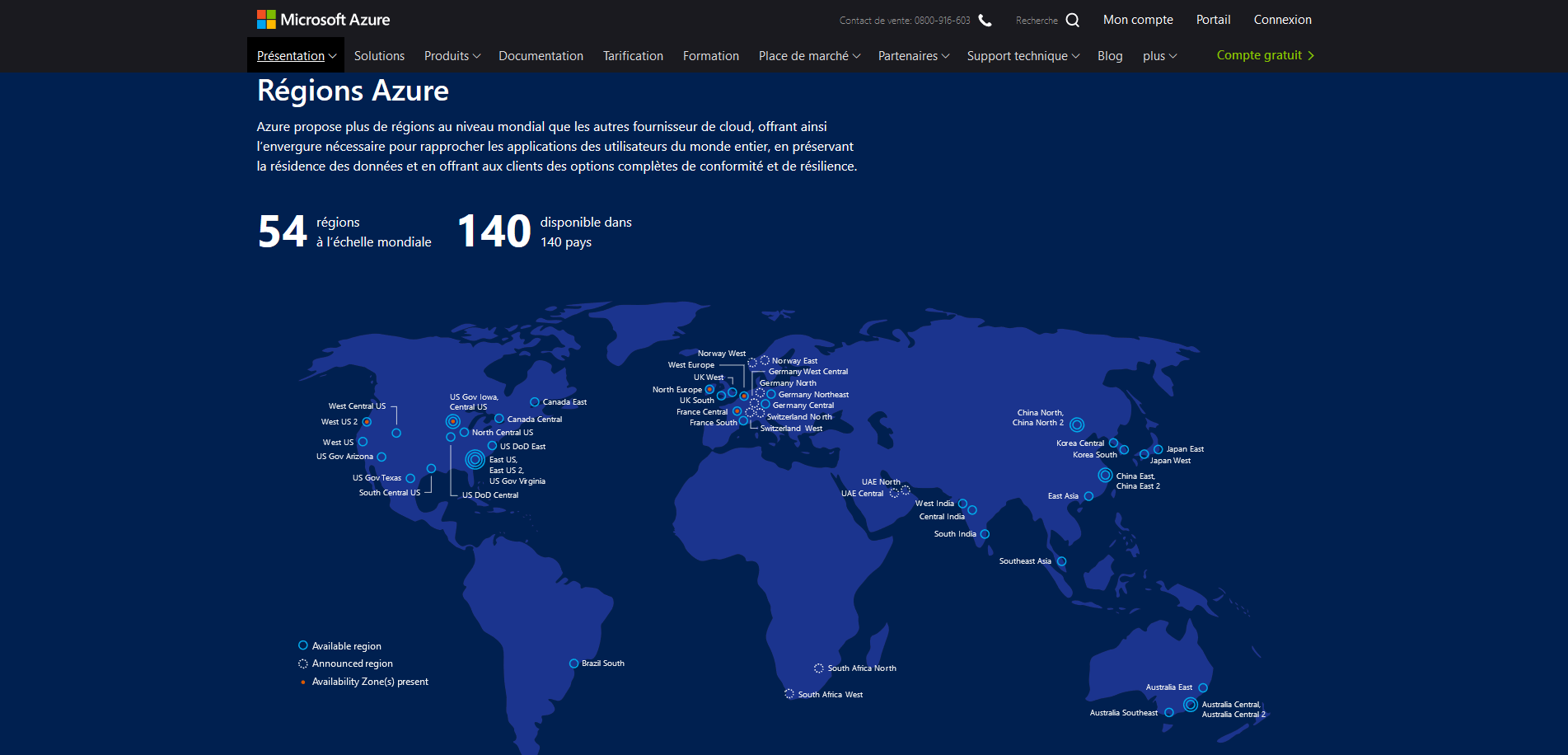Expand the Partenaires dropdown
This screenshot has width=1568, height=755.
coord(914,56)
